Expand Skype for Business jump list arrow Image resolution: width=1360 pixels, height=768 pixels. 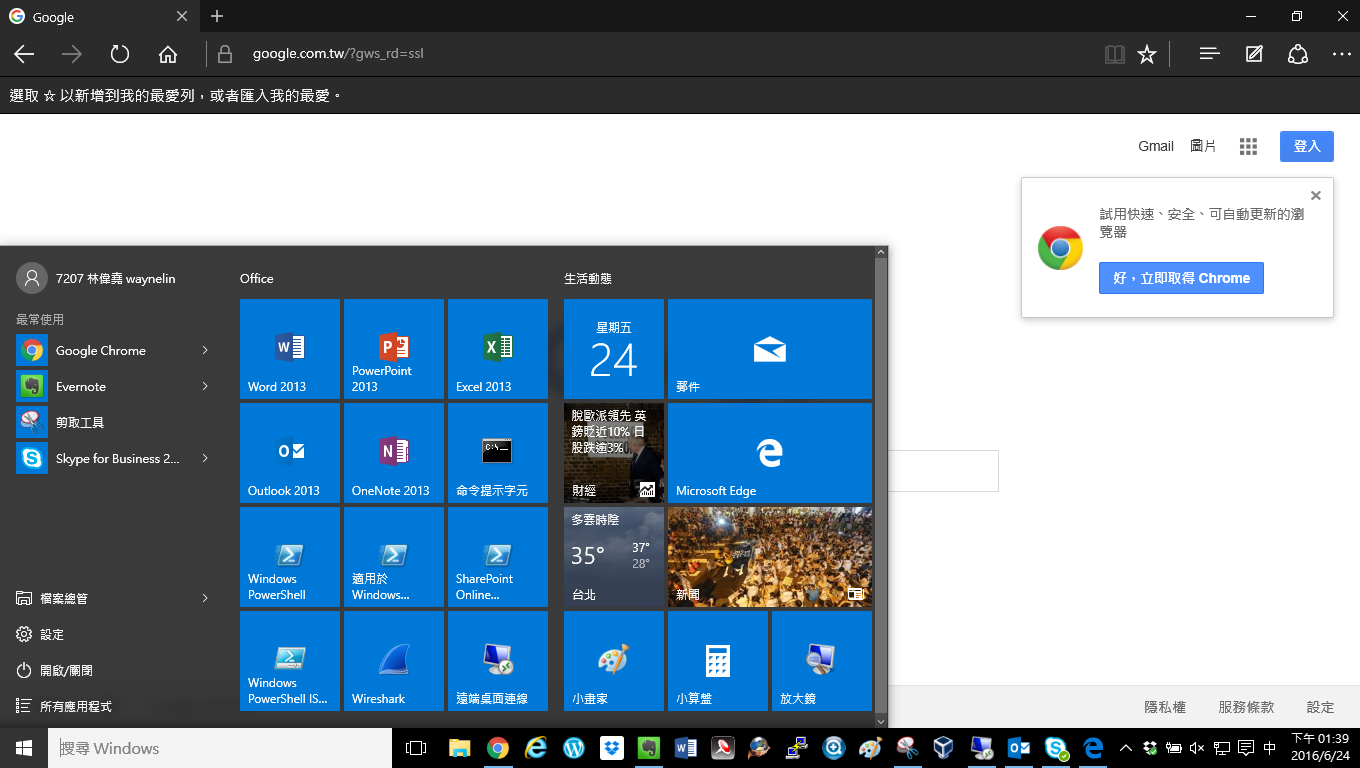pyautogui.click(x=204, y=458)
